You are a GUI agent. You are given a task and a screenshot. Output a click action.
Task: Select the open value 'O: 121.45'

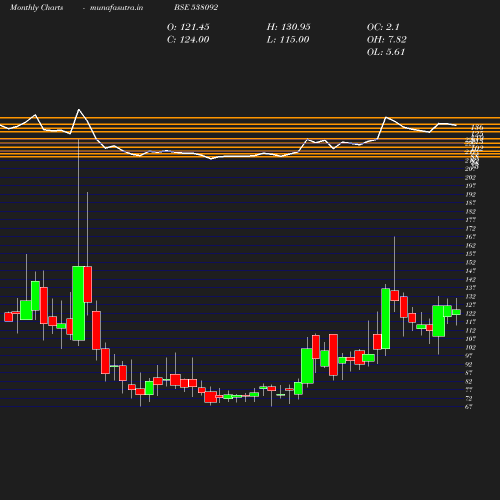(x=188, y=27)
